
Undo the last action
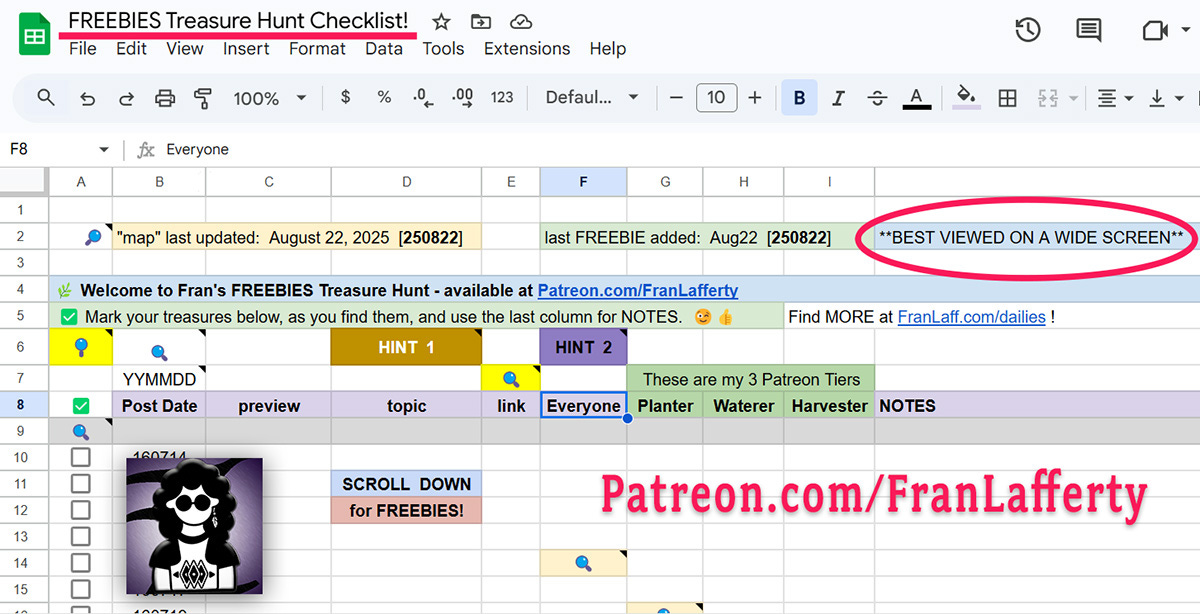(x=88, y=98)
